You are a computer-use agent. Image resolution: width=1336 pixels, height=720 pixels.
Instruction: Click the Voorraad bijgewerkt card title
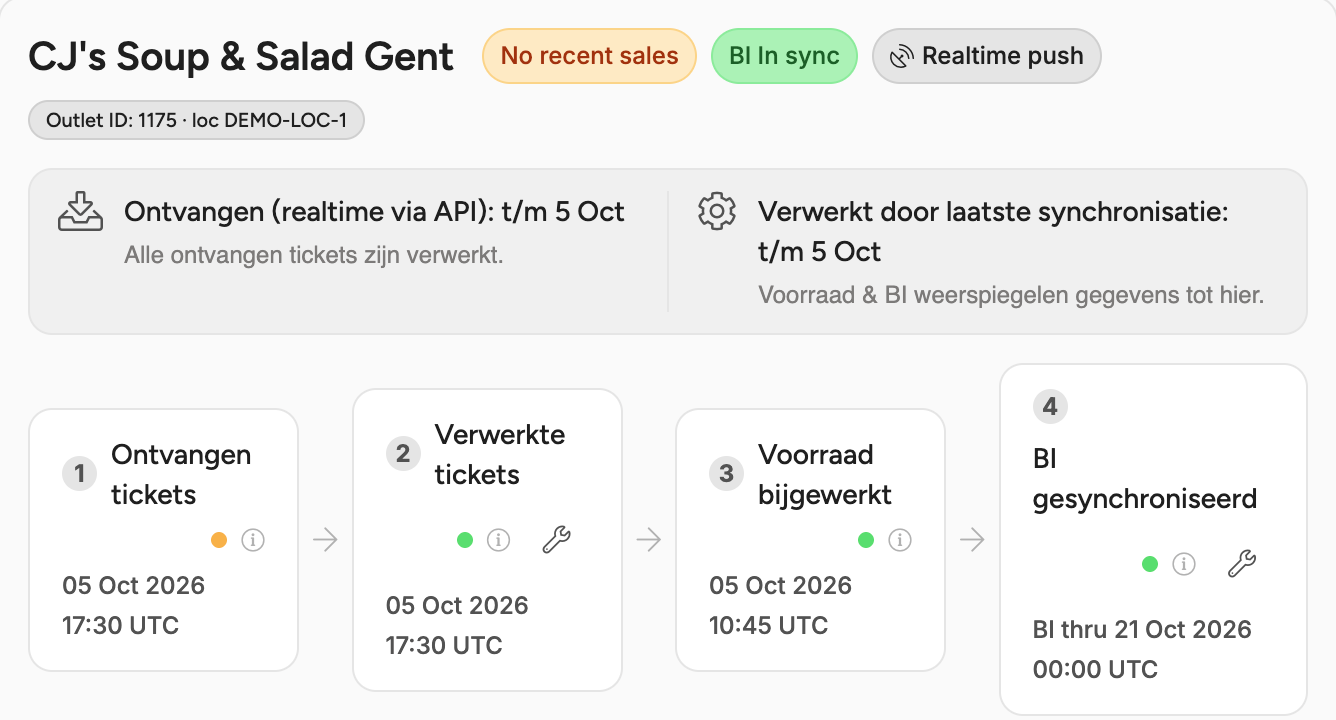tap(825, 474)
